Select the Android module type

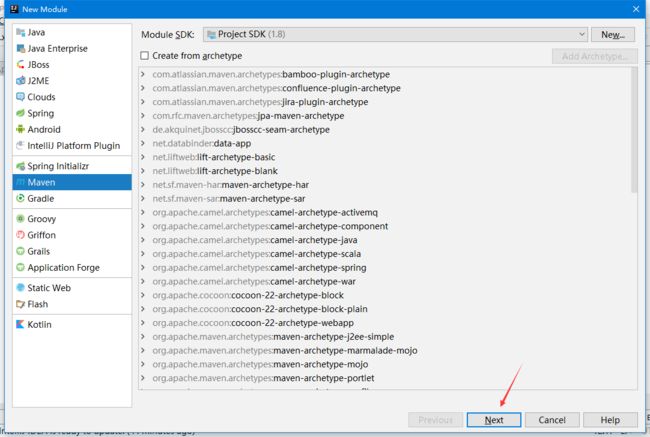tap(72, 129)
